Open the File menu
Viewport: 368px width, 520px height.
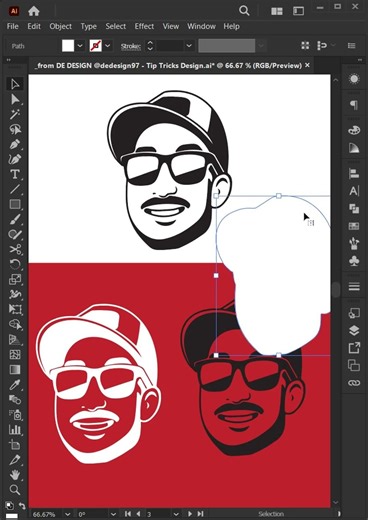(13, 26)
